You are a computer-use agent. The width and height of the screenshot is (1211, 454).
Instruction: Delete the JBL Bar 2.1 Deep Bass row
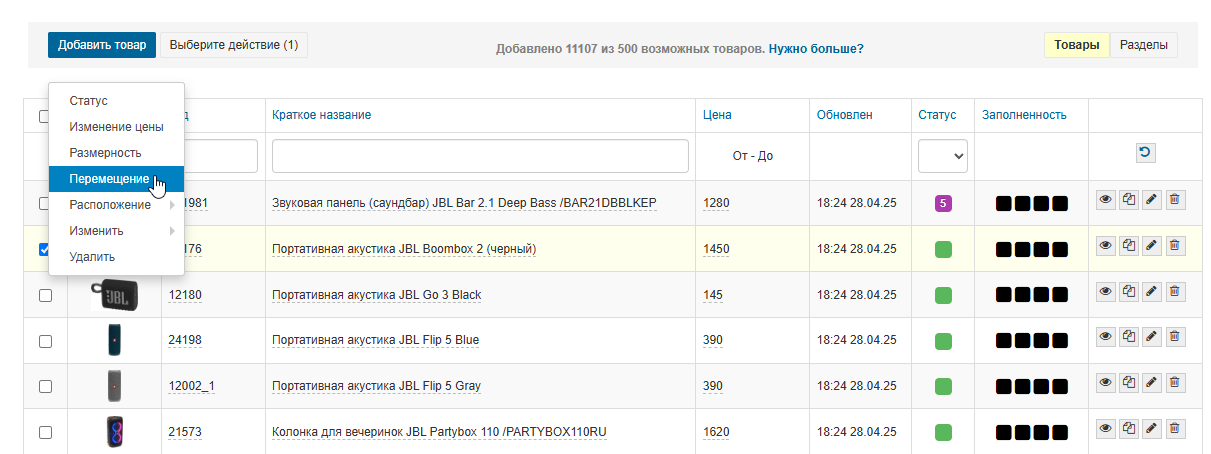pyautogui.click(x=1175, y=200)
